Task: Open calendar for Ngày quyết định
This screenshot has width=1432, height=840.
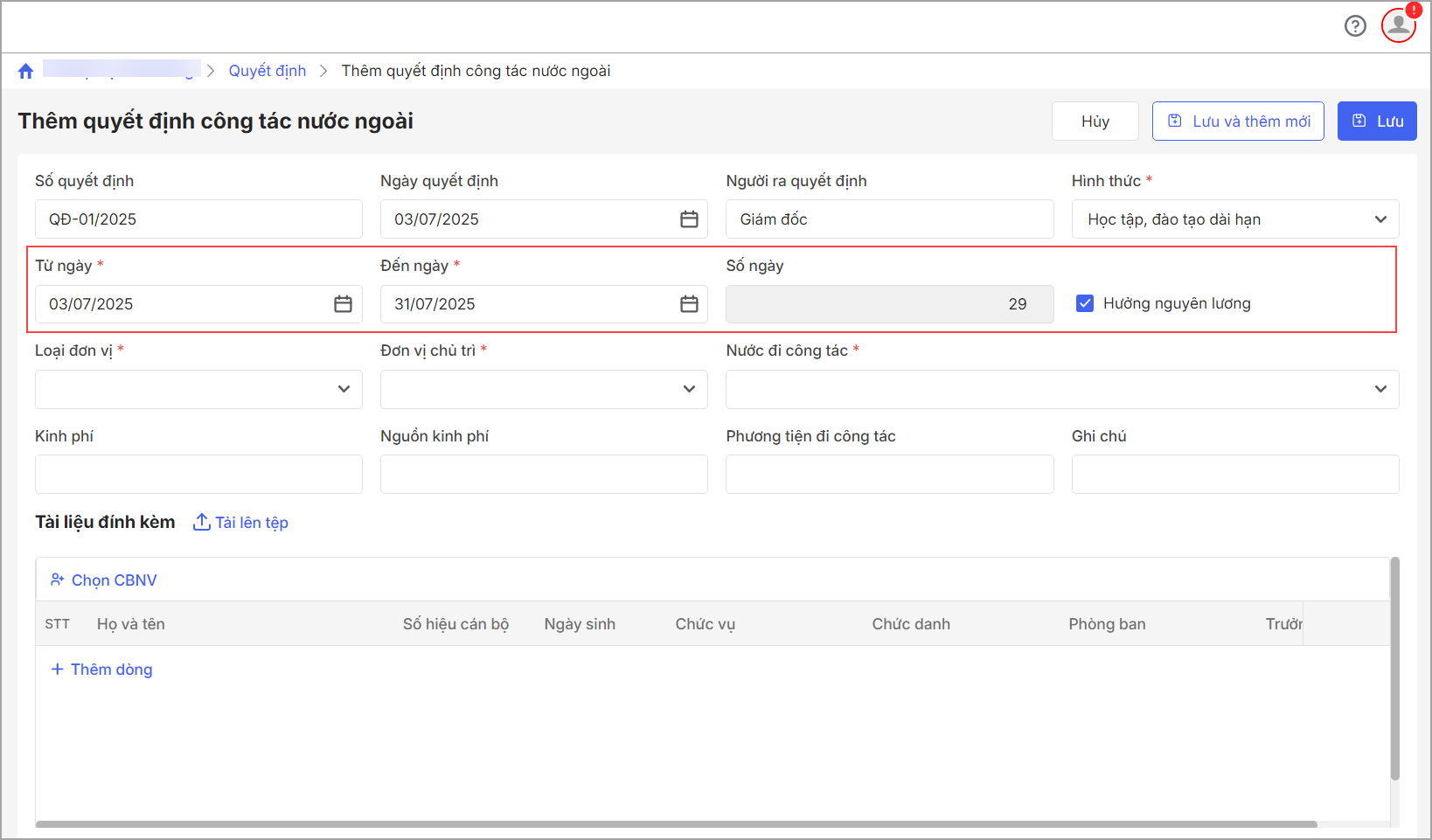Action: (689, 219)
